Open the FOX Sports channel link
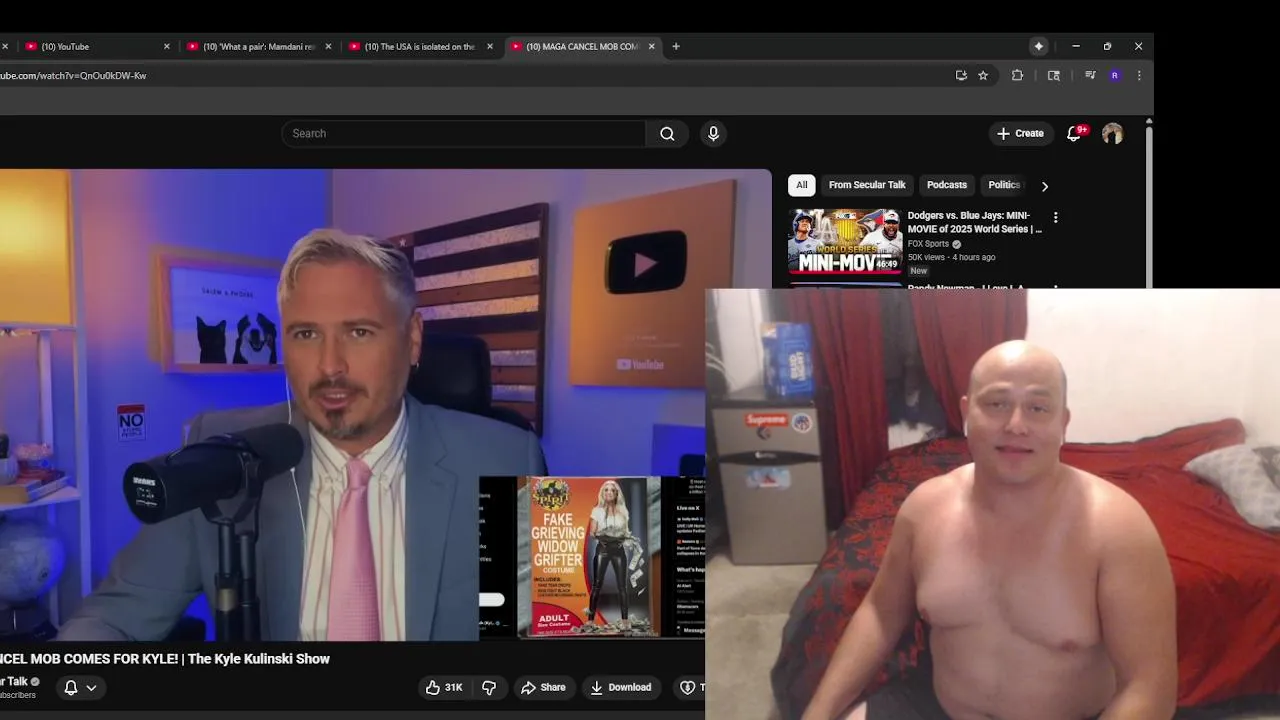The image size is (1280, 720). tap(928, 244)
